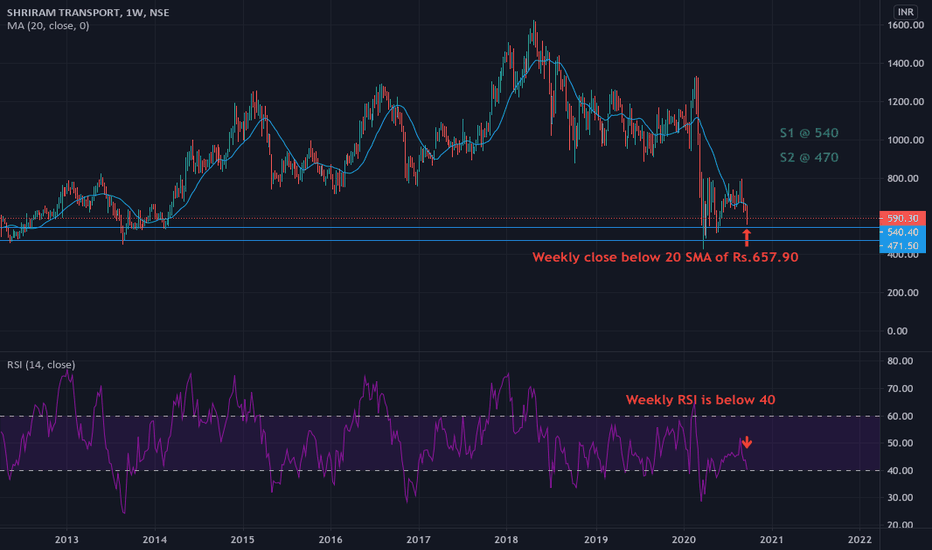This screenshot has width=932, height=550.
Task: Click 2021 on the time axis
Action: [x=772, y=540]
